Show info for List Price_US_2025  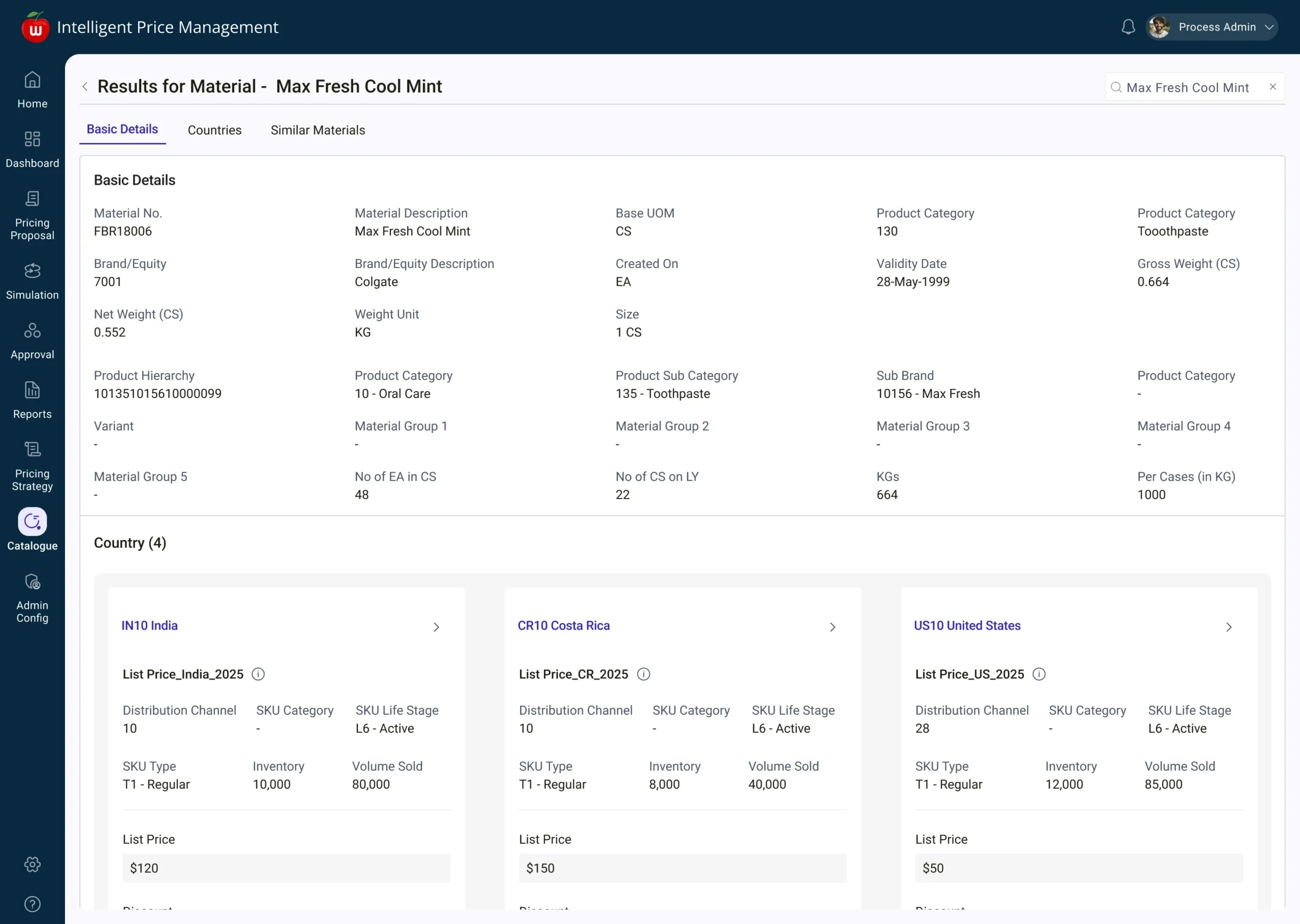pos(1039,674)
